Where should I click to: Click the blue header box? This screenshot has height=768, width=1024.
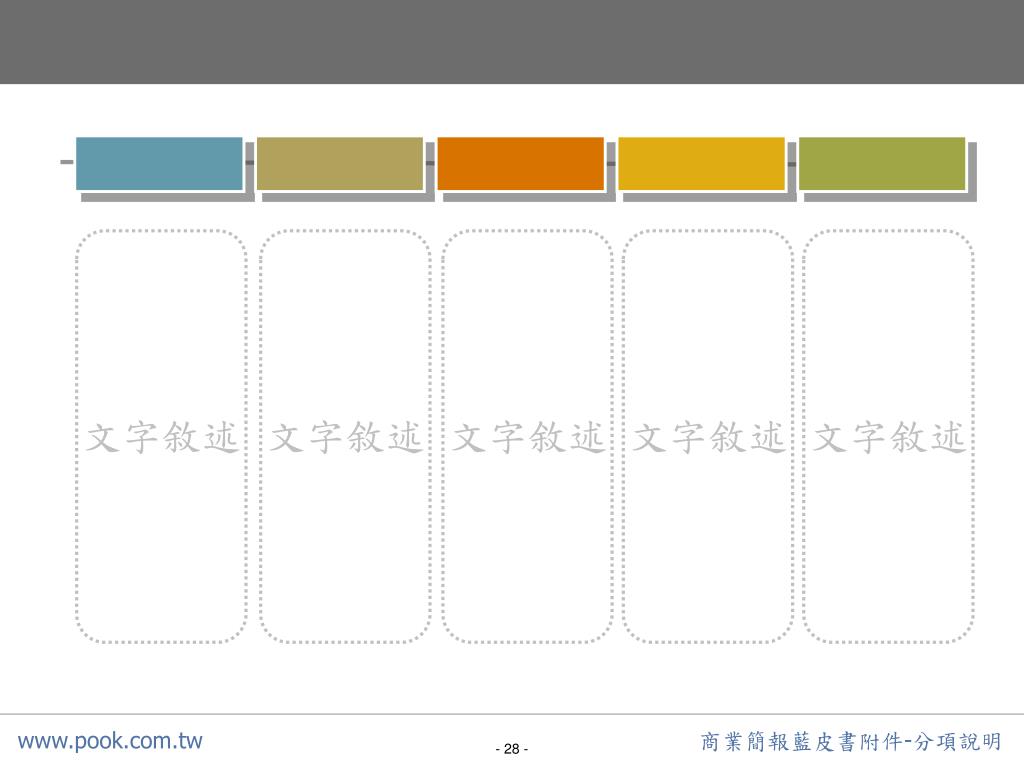(159, 164)
